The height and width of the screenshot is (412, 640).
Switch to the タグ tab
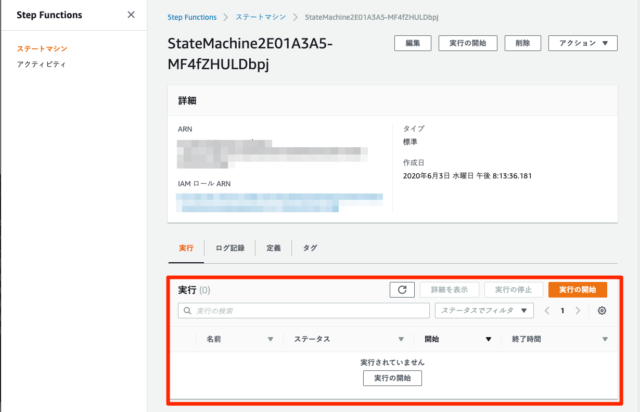click(310, 248)
